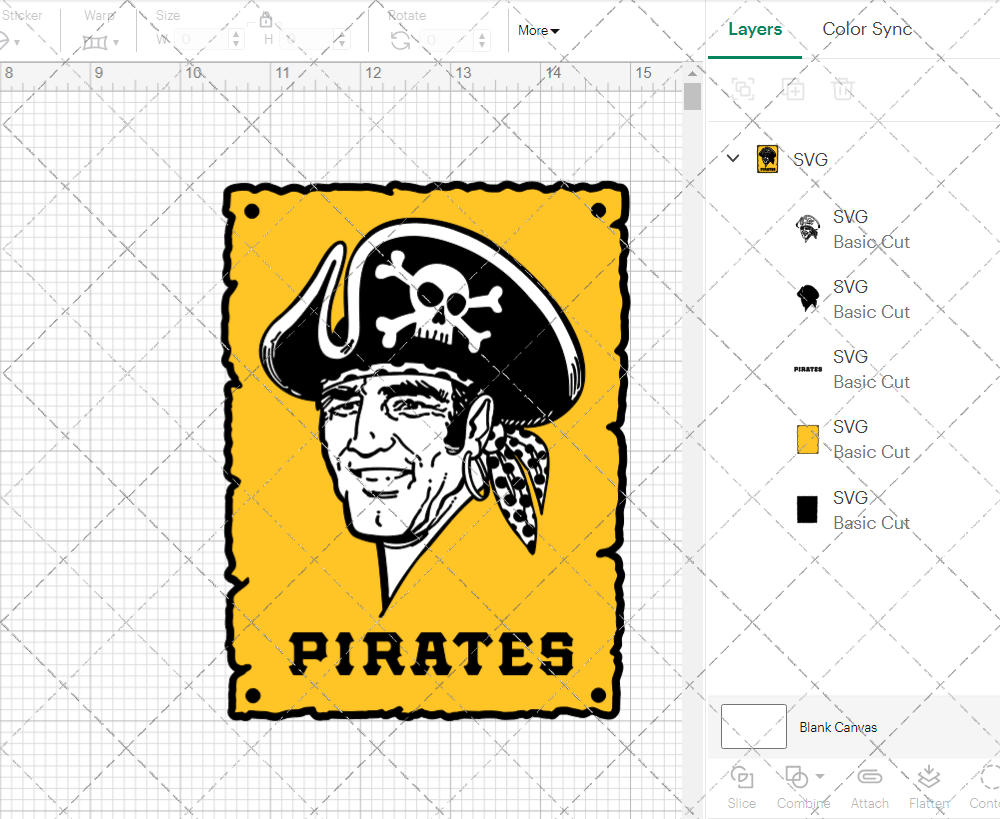Click the Contour tool
This screenshot has height=819, width=1000.
pos(985,788)
